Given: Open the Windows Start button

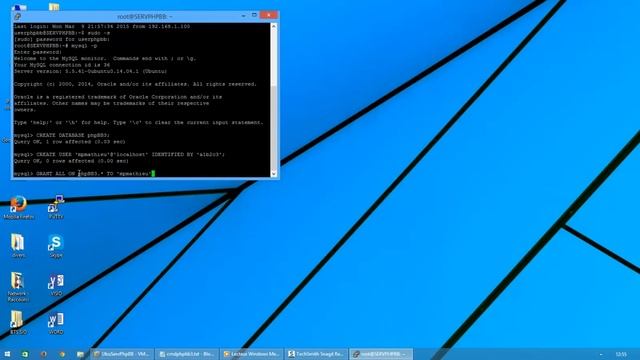Looking at the screenshot, I should click(x=7, y=354).
